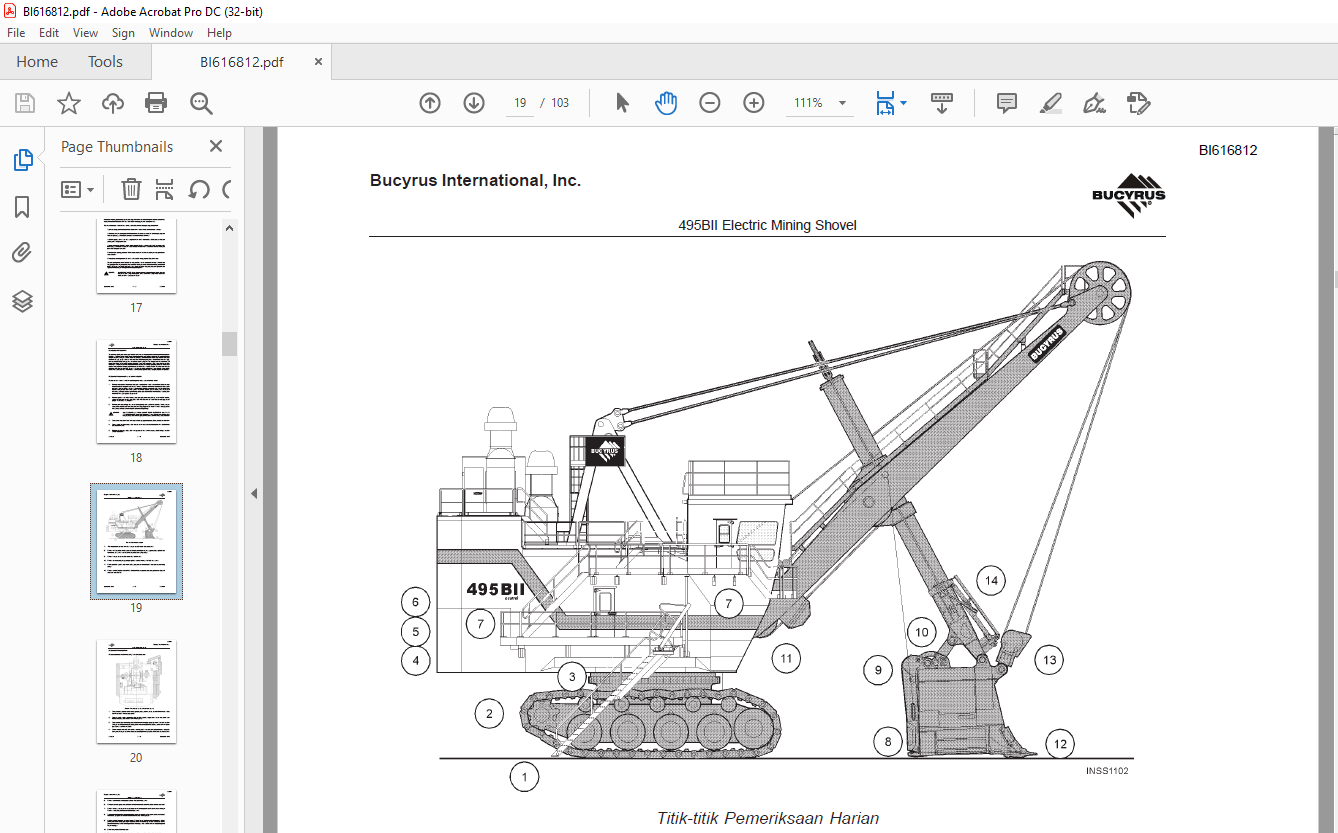The height and width of the screenshot is (833, 1338).
Task: Open the Attachments paperclip panel
Action: [x=22, y=253]
